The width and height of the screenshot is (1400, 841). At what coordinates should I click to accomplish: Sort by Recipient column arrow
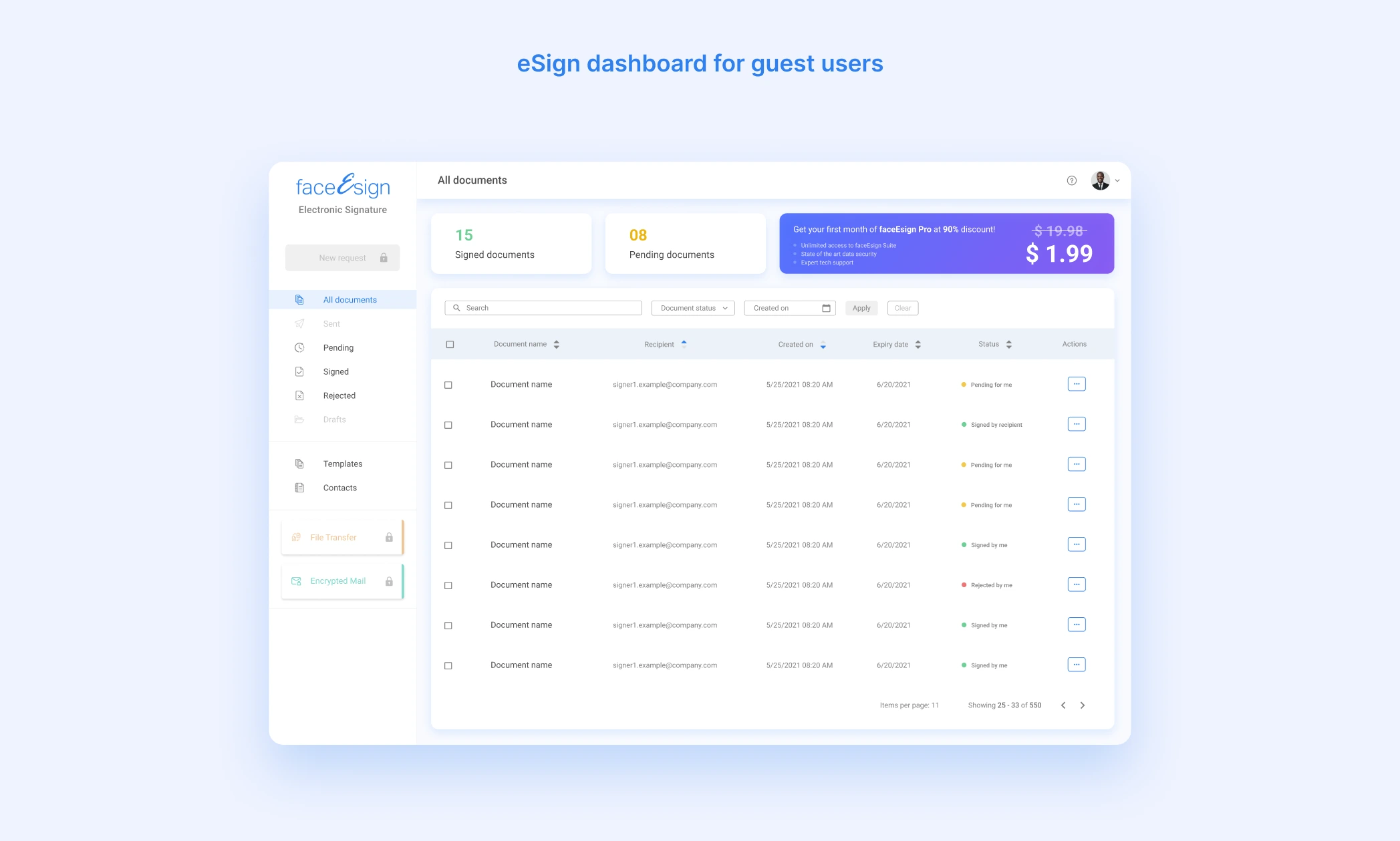(x=684, y=343)
